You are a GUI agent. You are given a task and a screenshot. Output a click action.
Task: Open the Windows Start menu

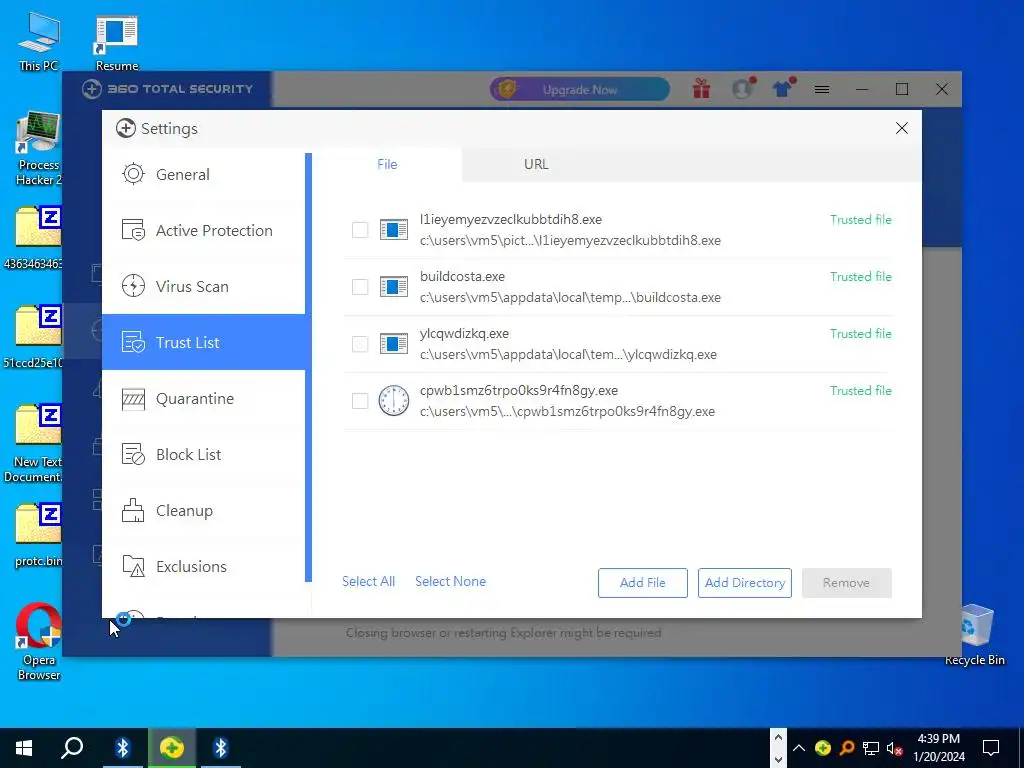[24, 748]
